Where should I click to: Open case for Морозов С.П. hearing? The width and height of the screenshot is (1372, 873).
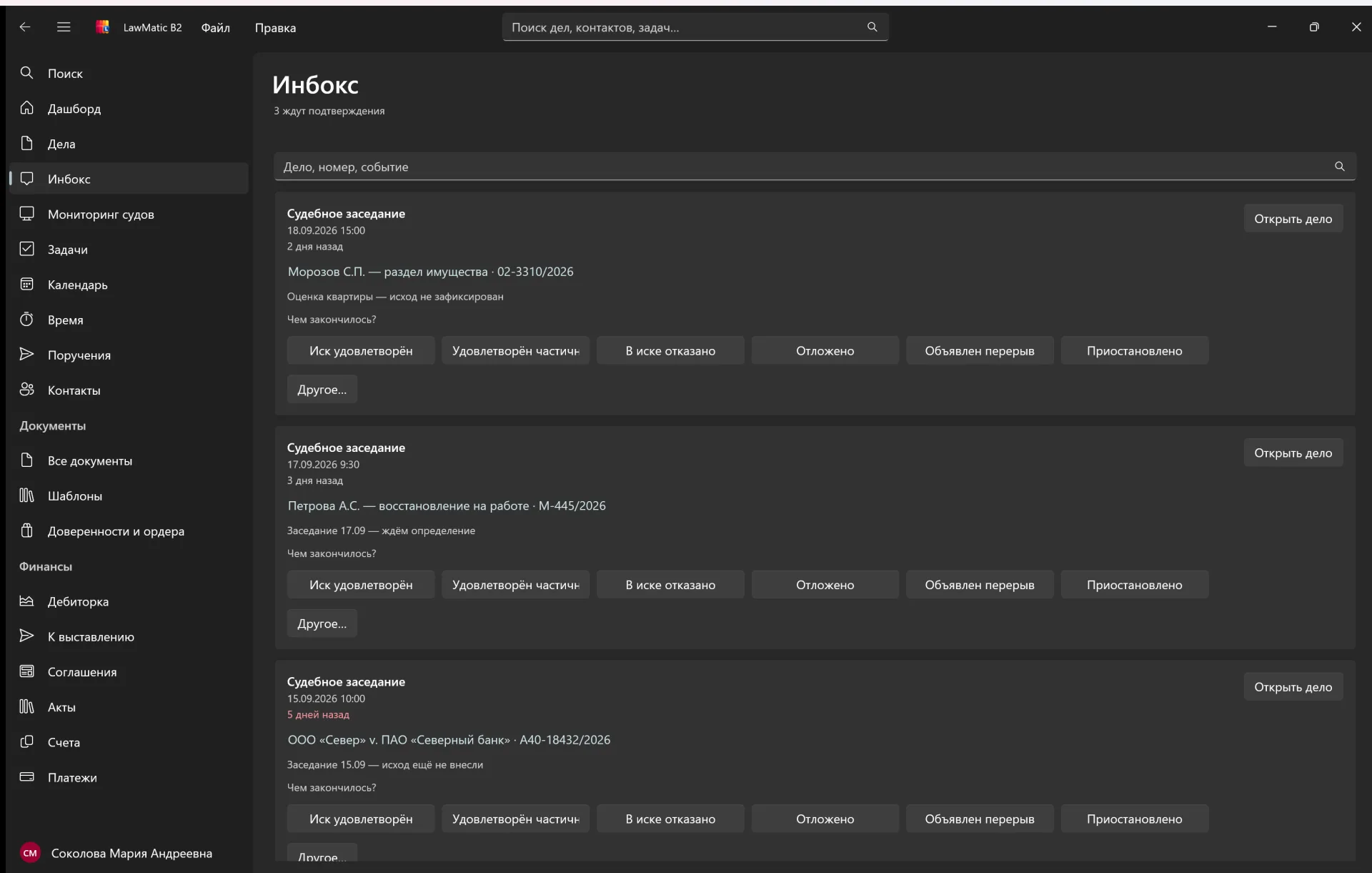point(1293,219)
